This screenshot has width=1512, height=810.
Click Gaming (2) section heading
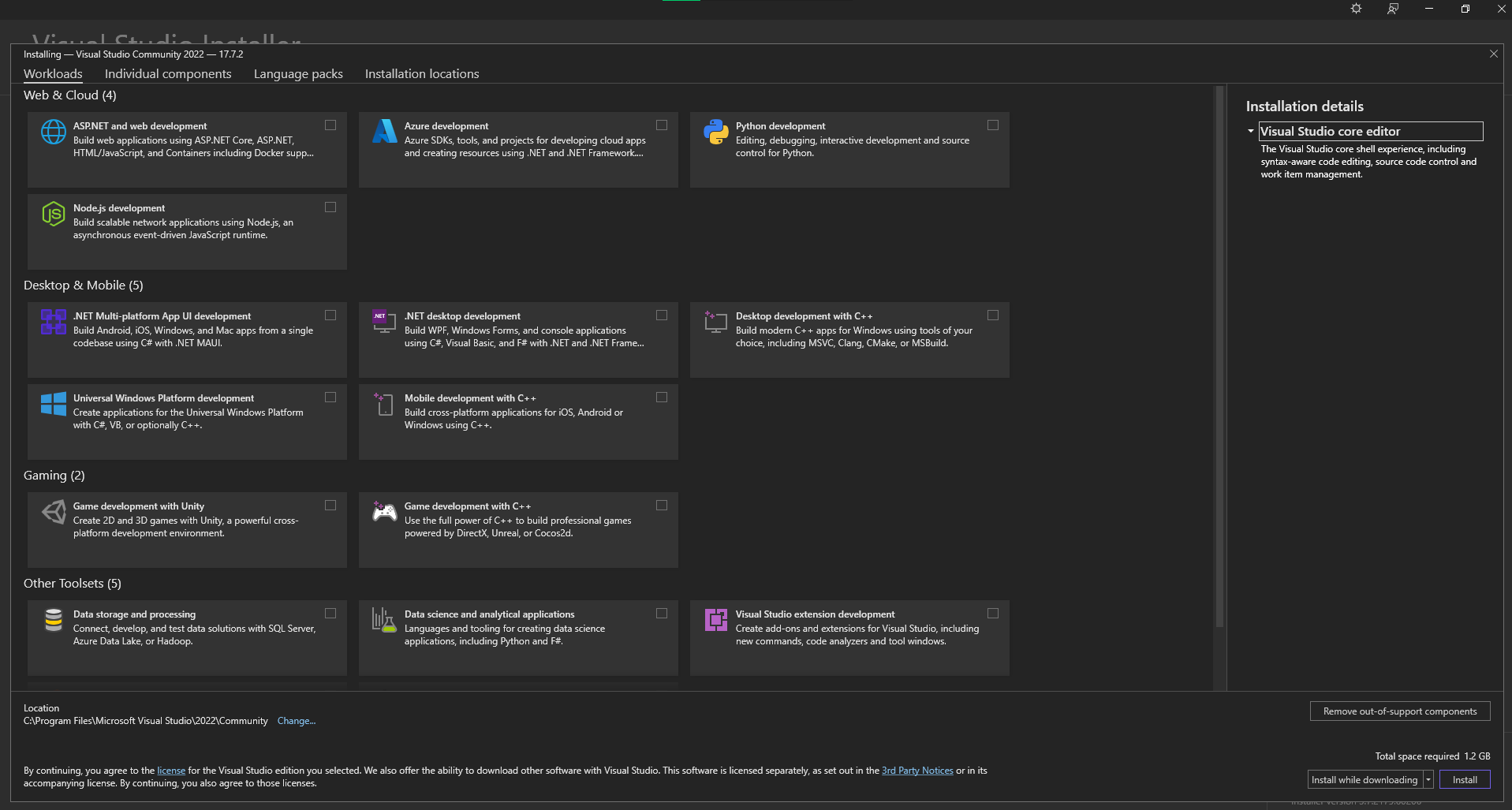(x=54, y=476)
